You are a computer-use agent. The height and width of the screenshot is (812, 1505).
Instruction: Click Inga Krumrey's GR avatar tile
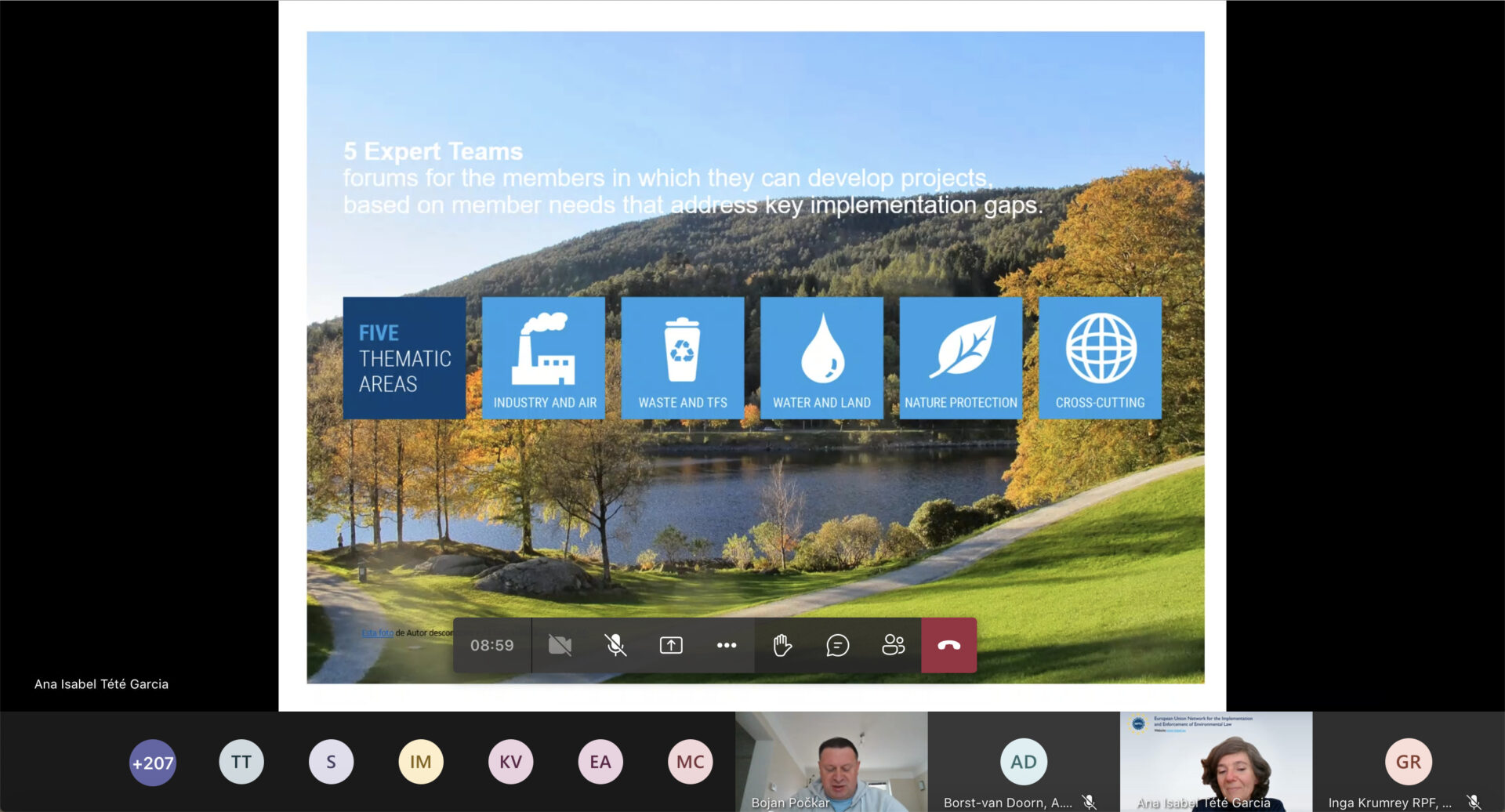pyautogui.click(x=1408, y=762)
